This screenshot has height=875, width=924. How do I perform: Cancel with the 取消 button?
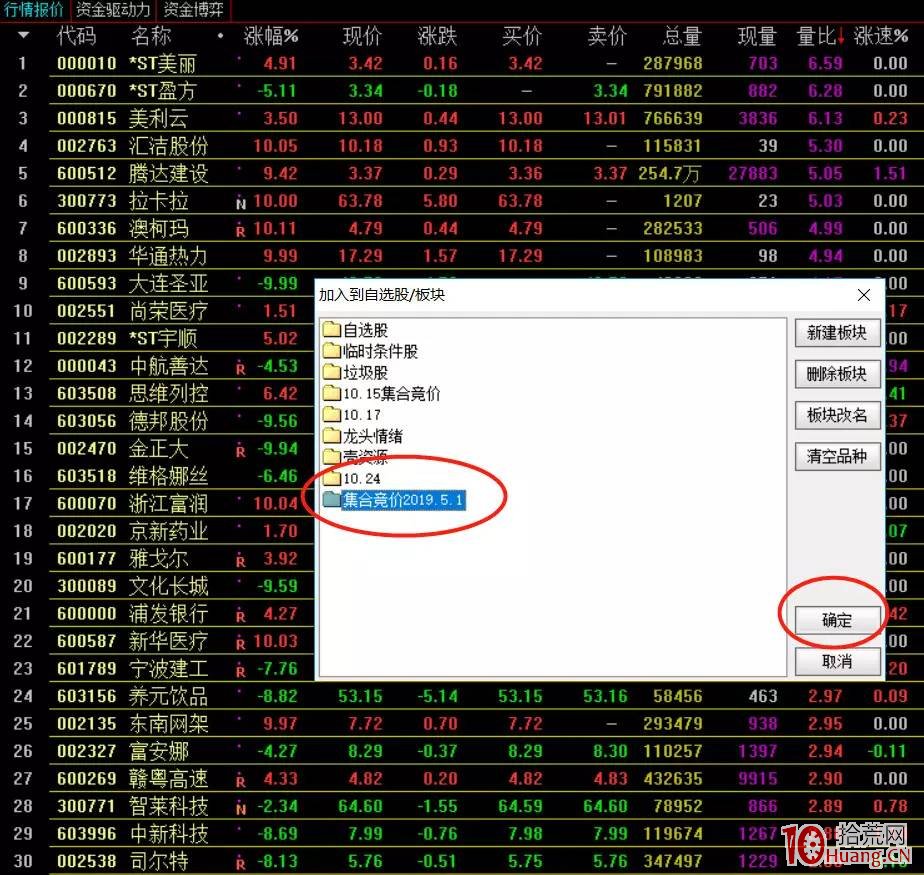[x=837, y=661]
